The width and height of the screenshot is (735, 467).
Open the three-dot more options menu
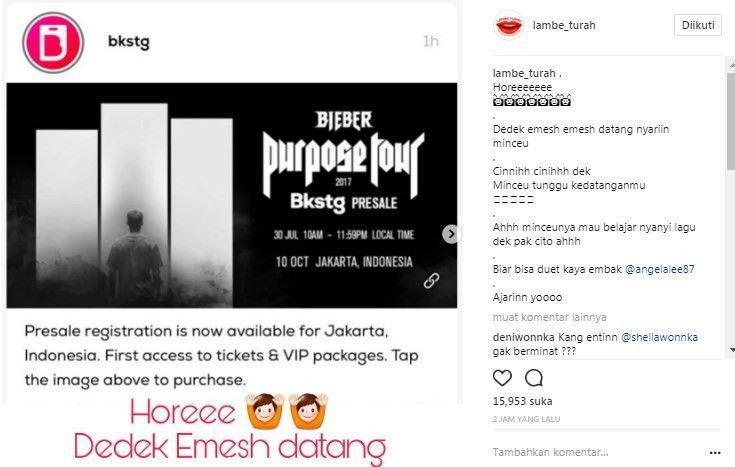click(x=715, y=452)
